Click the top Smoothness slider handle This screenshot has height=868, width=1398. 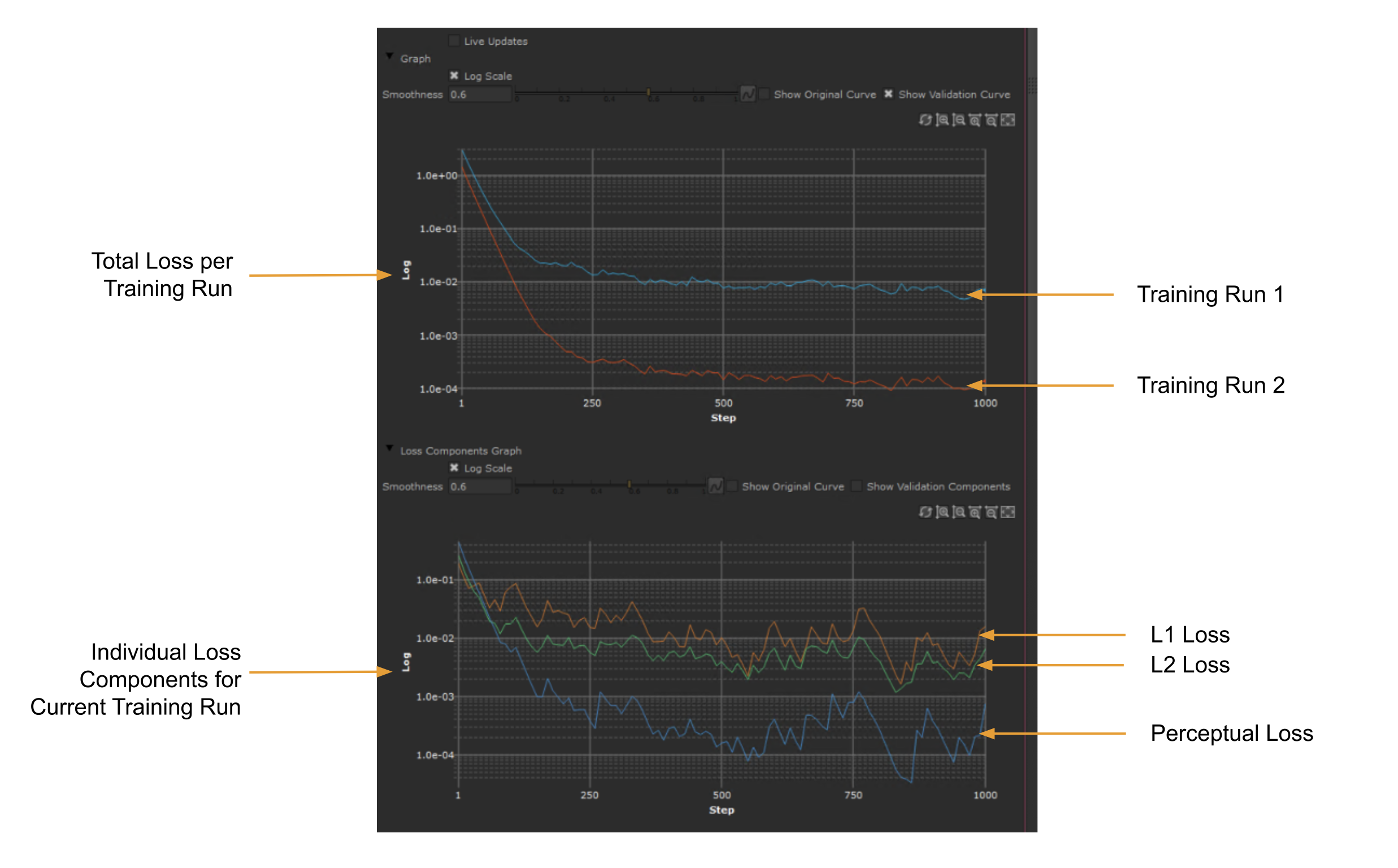click(x=649, y=93)
